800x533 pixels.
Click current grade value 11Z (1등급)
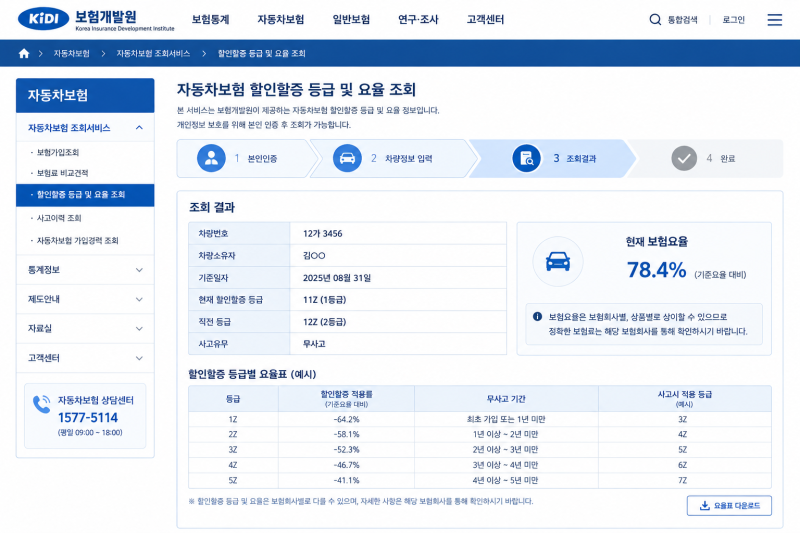click(x=324, y=300)
